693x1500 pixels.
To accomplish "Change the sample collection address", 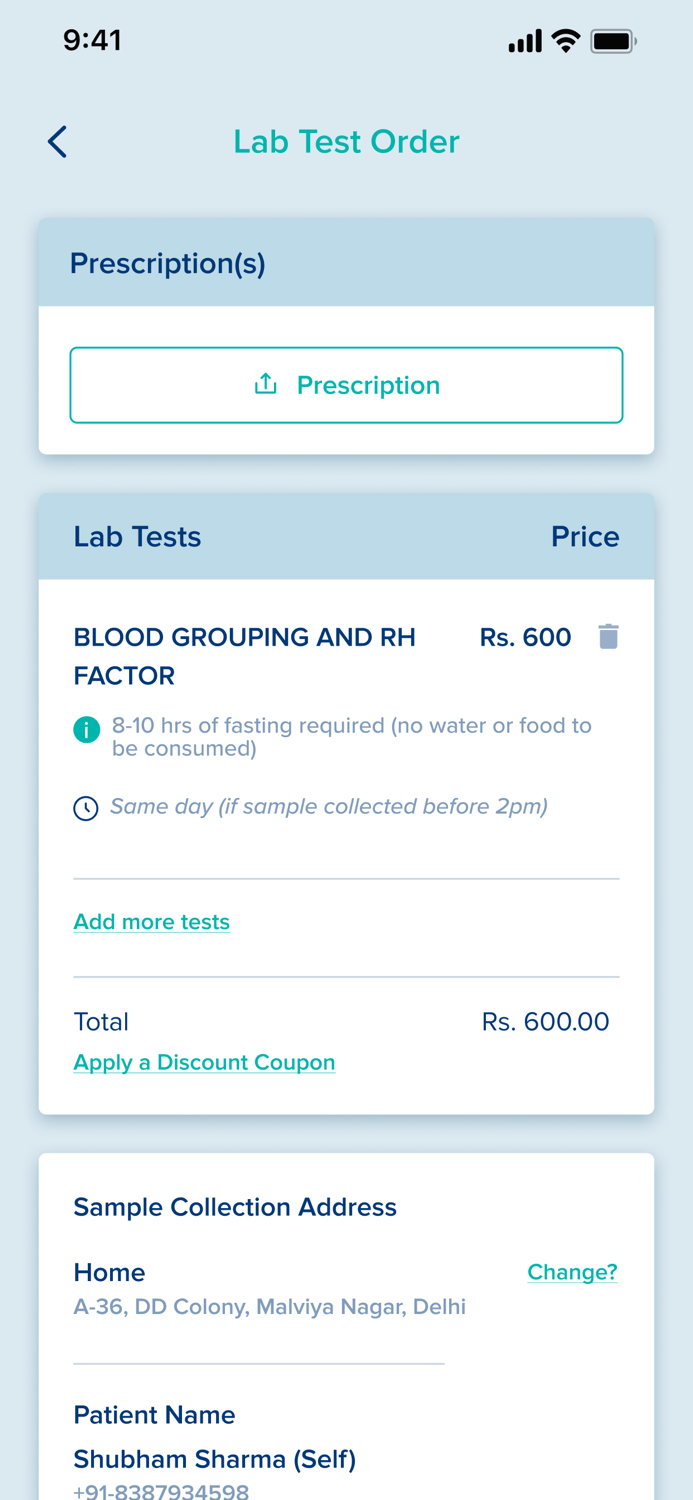I will (572, 1272).
